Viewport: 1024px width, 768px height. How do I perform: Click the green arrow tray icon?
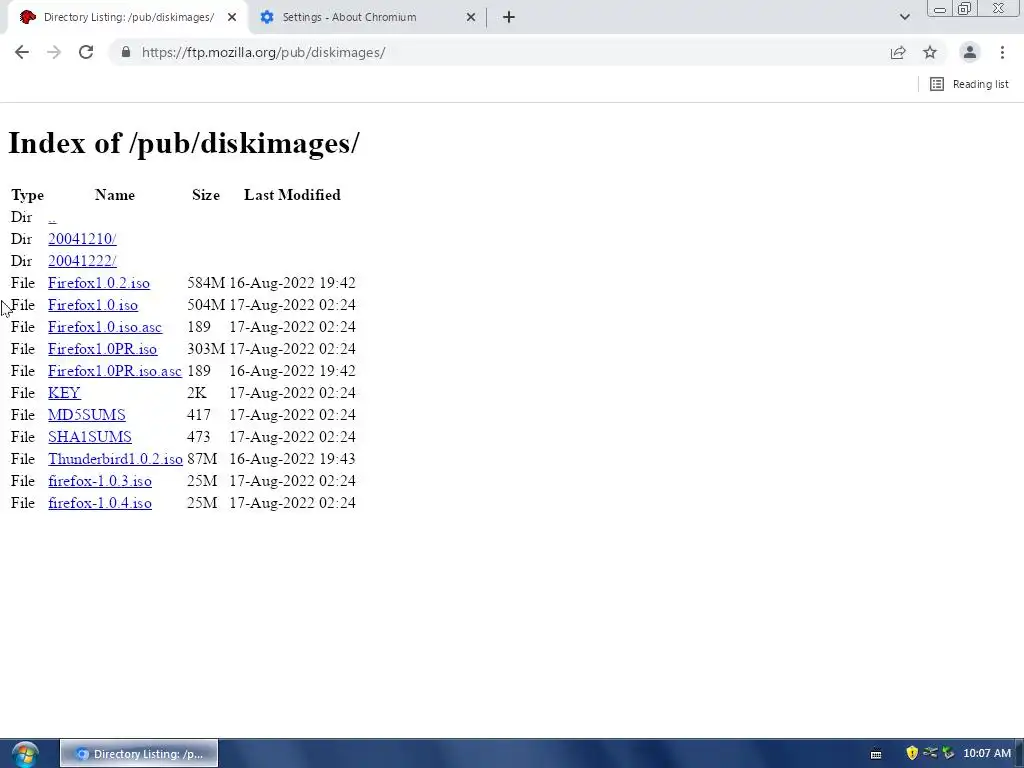(x=948, y=754)
